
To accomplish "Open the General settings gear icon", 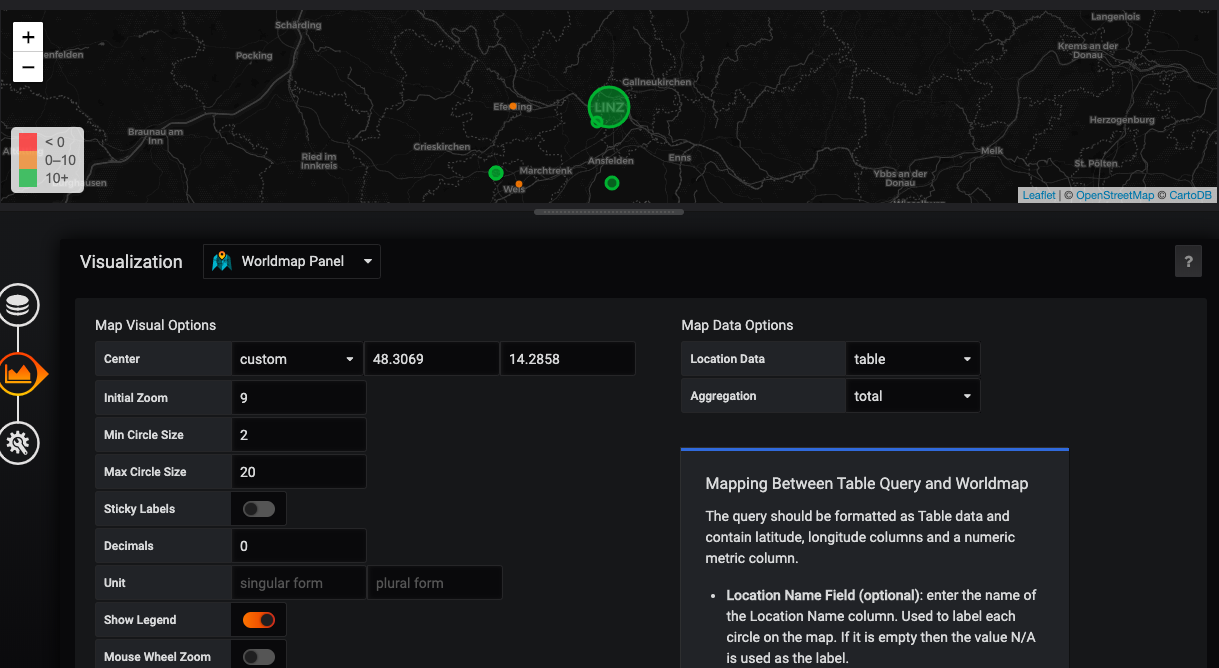I will [18, 443].
